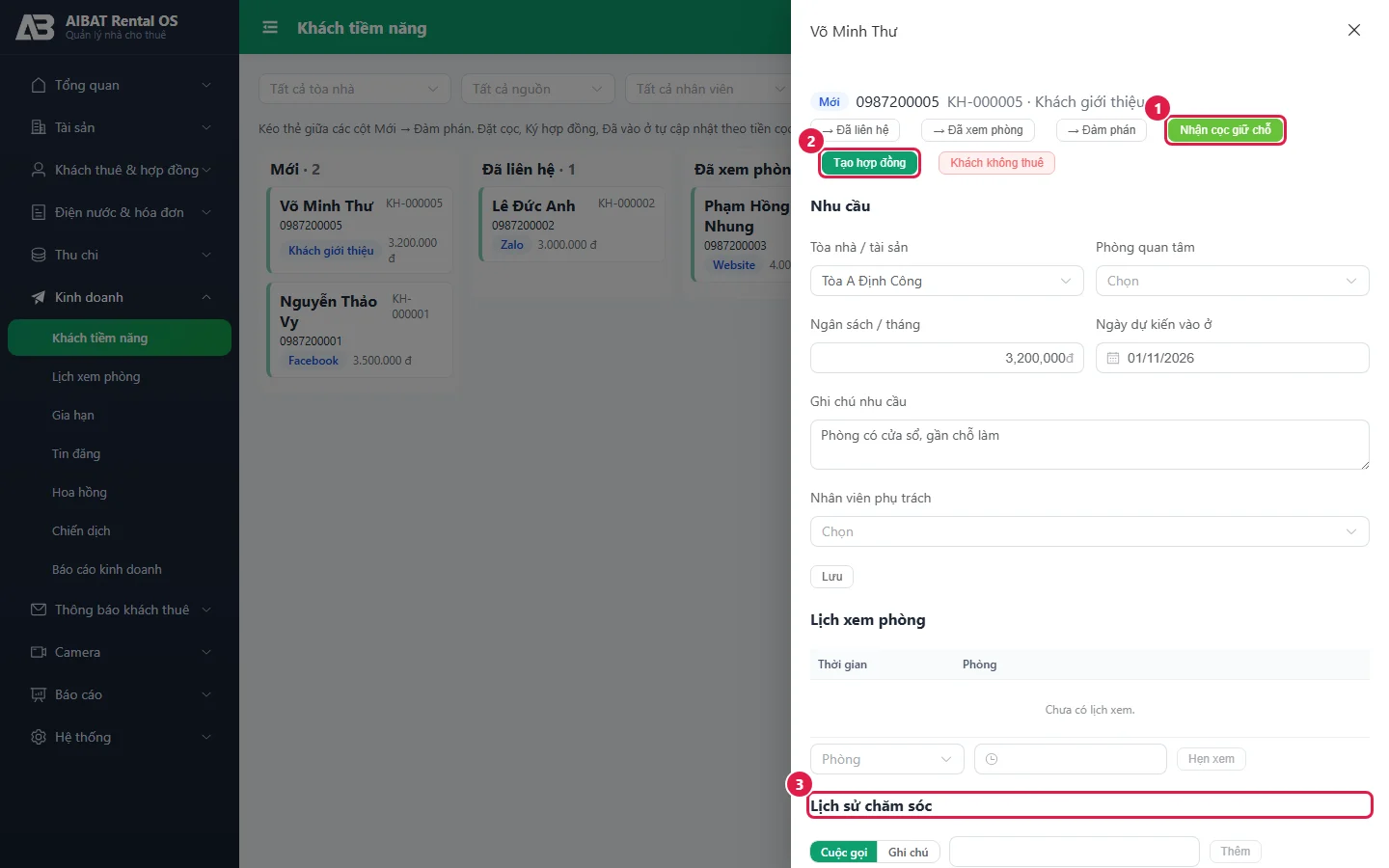Viewport: 1389px width, 868px height.
Task: Click the Nhận cọc giữ chỗ button
Action: [x=1226, y=130]
